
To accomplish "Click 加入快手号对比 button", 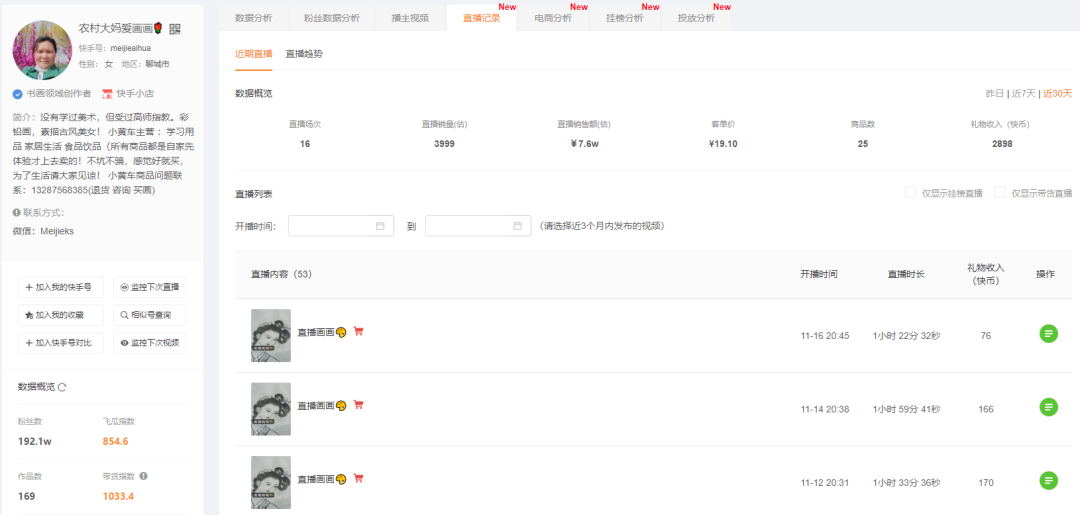I will (61, 342).
